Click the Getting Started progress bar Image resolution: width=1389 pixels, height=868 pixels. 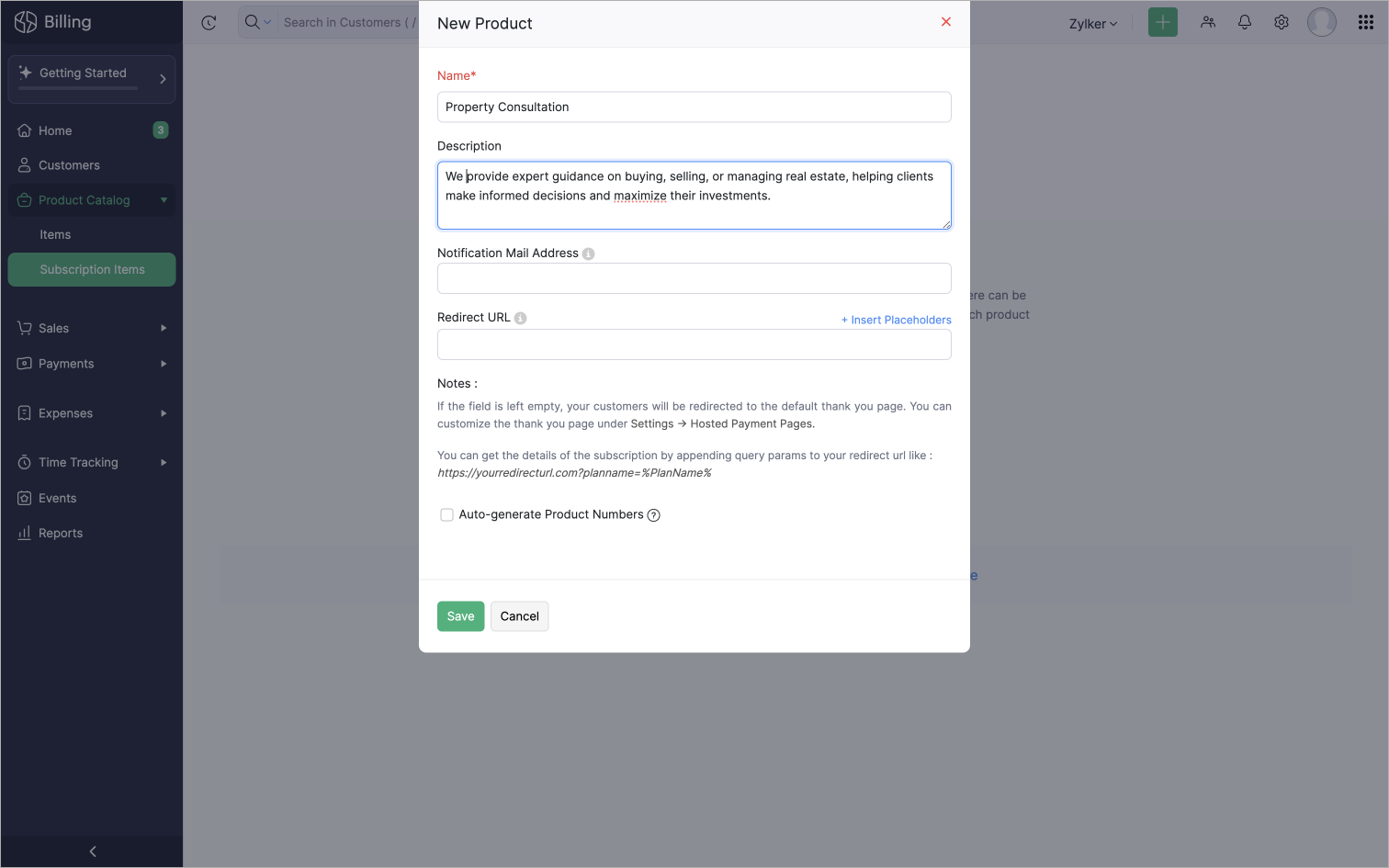click(x=78, y=88)
